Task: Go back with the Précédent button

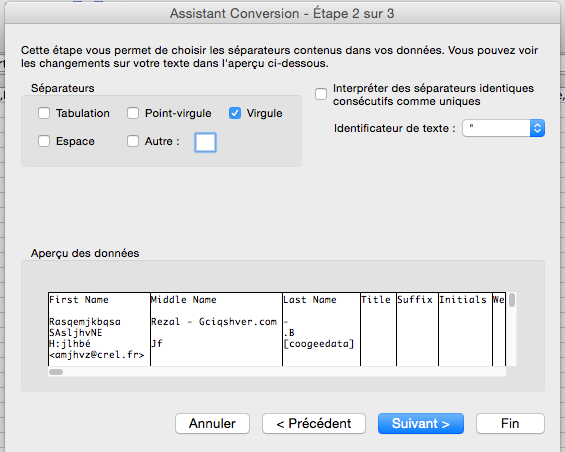Action: (x=314, y=424)
